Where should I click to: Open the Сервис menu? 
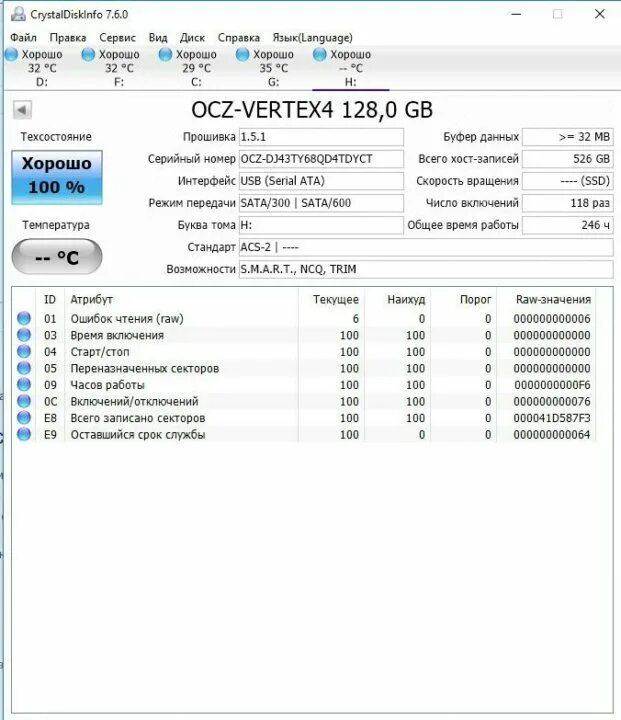click(118, 38)
